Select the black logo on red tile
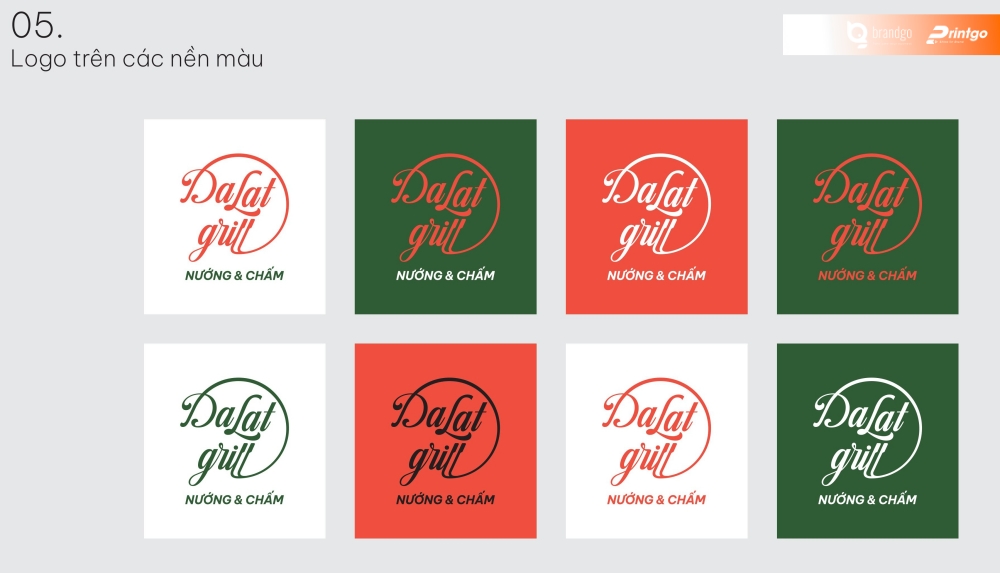The image size is (1000, 573). click(x=445, y=441)
